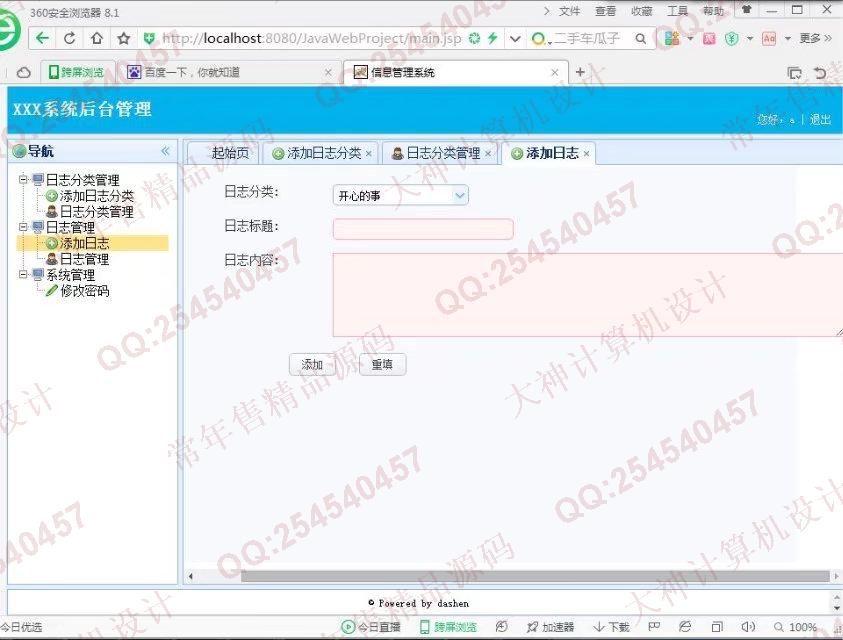Open the browser home page icon
This screenshot has height=640, width=843.
(x=97, y=39)
